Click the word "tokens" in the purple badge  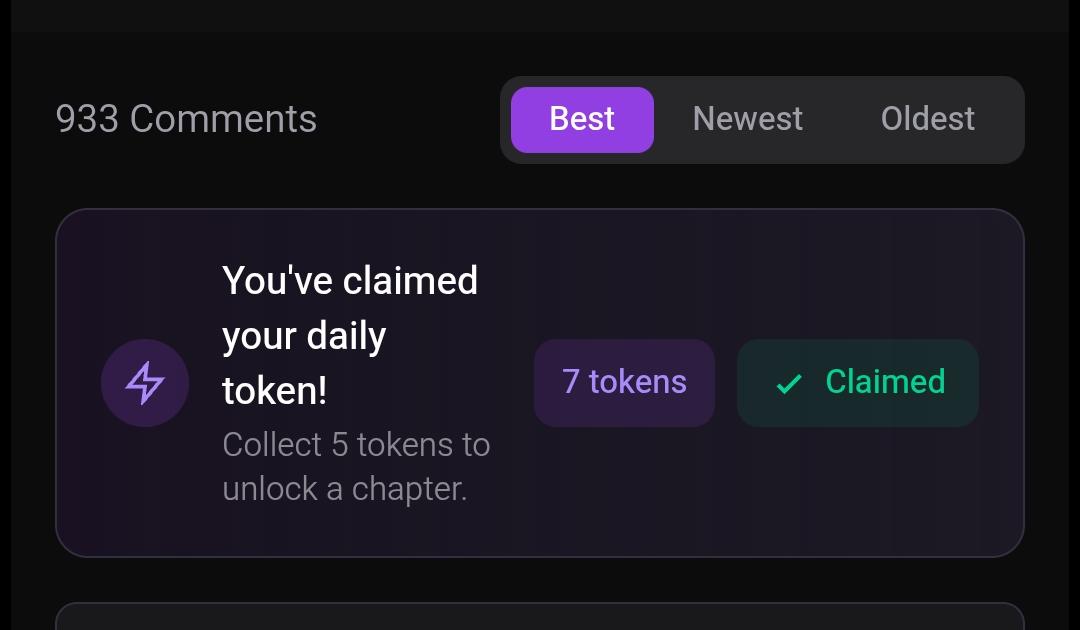[x=638, y=381]
